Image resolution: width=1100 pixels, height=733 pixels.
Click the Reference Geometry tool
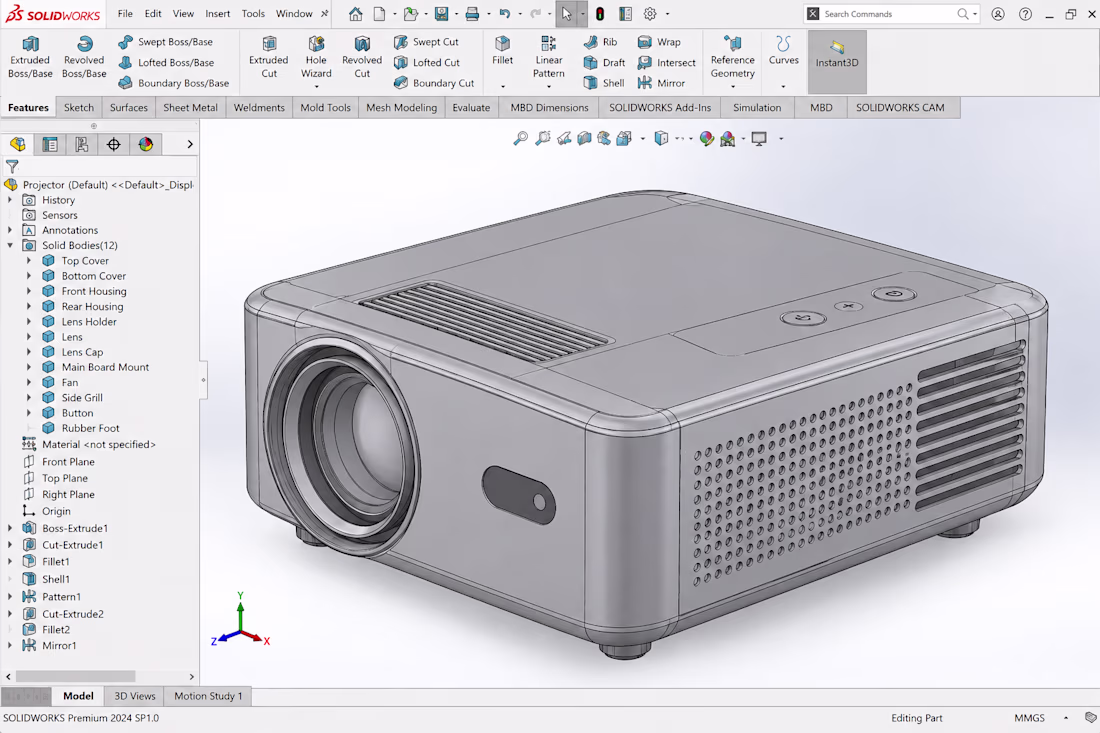(732, 56)
